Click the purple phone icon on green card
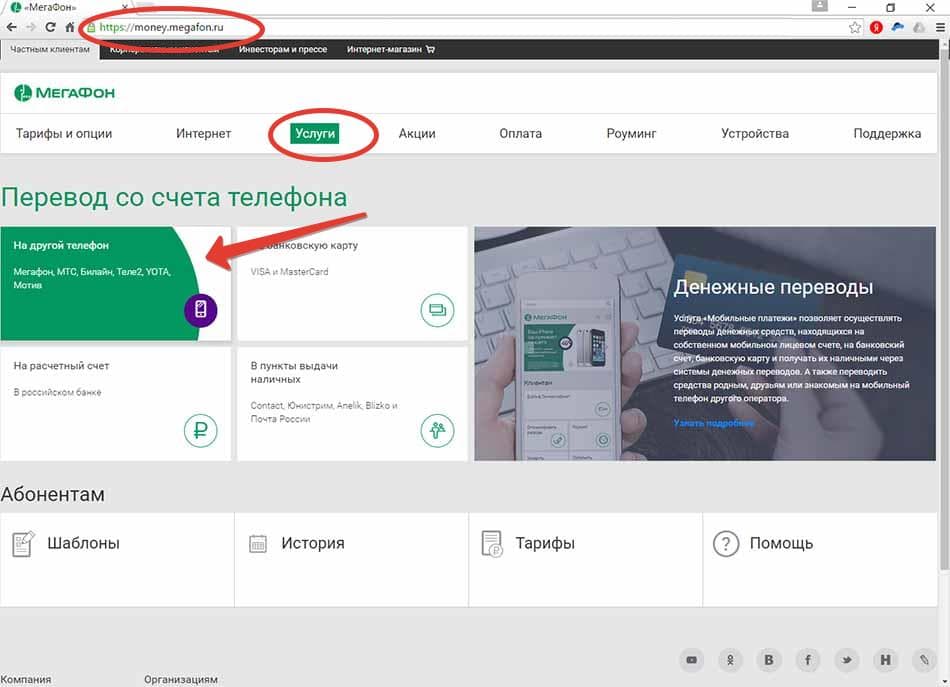 click(x=201, y=310)
